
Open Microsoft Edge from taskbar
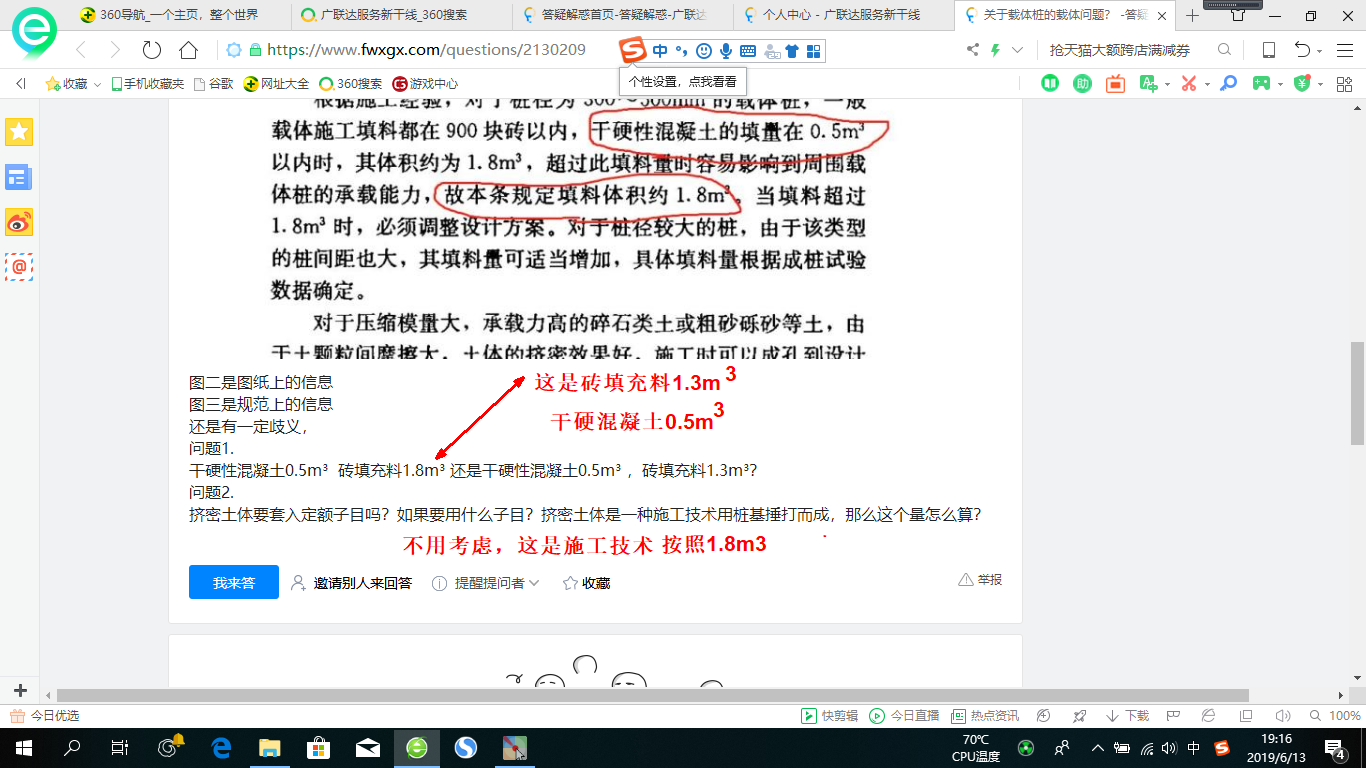[221, 747]
